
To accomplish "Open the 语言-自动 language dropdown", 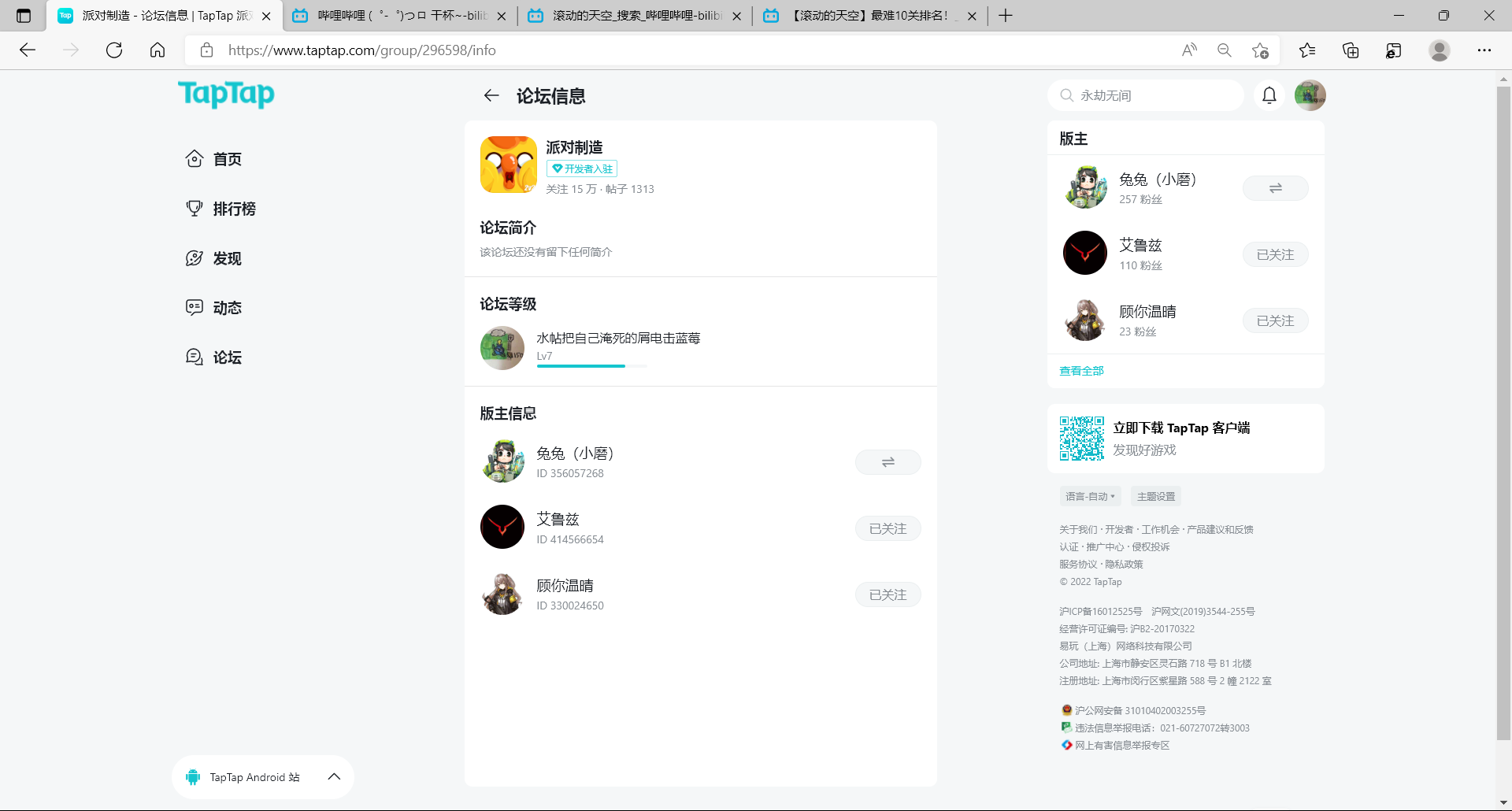I will tap(1090, 497).
